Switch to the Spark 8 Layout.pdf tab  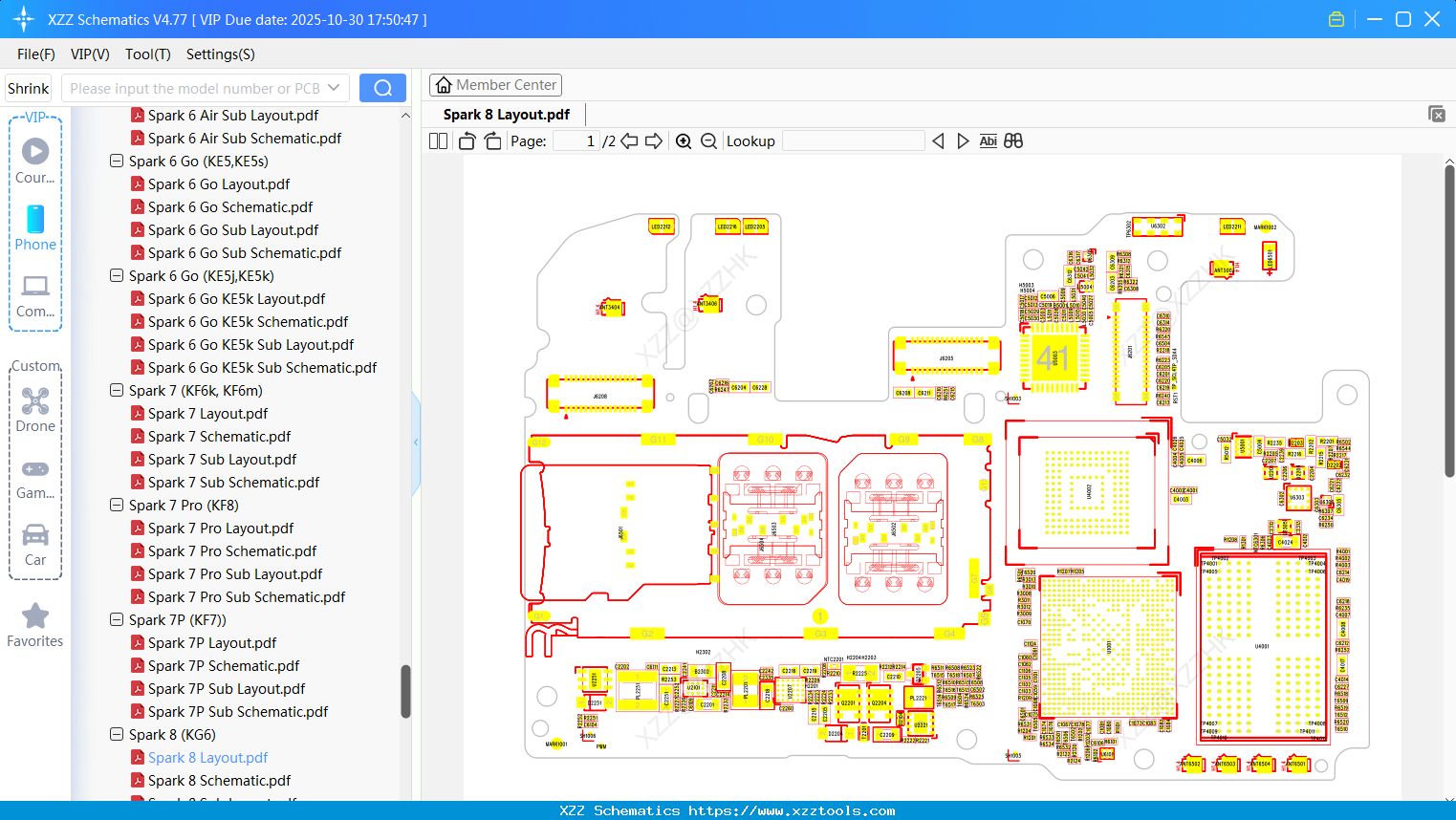tap(505, 114)
